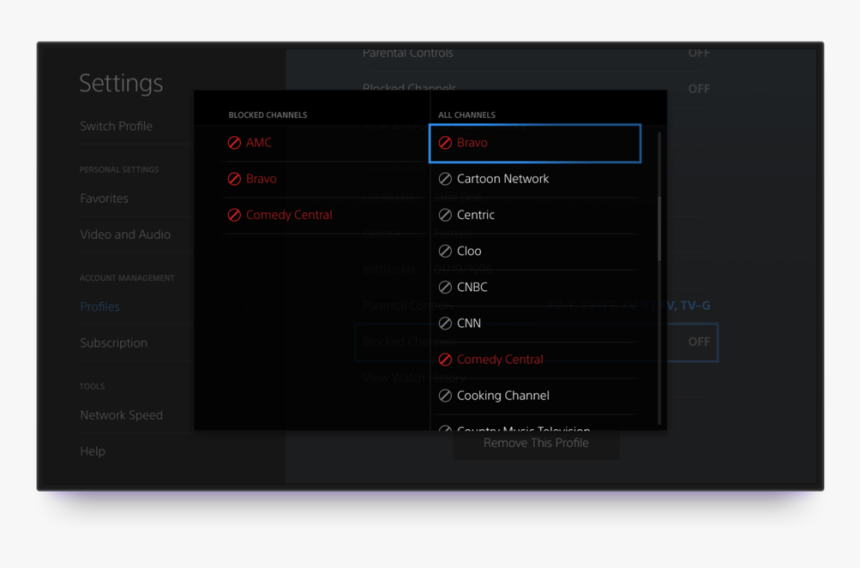Screen dimensions: 860x568
Task: Select Cooking Channel name
Action: pyautogui.click(x=503, y=396)
